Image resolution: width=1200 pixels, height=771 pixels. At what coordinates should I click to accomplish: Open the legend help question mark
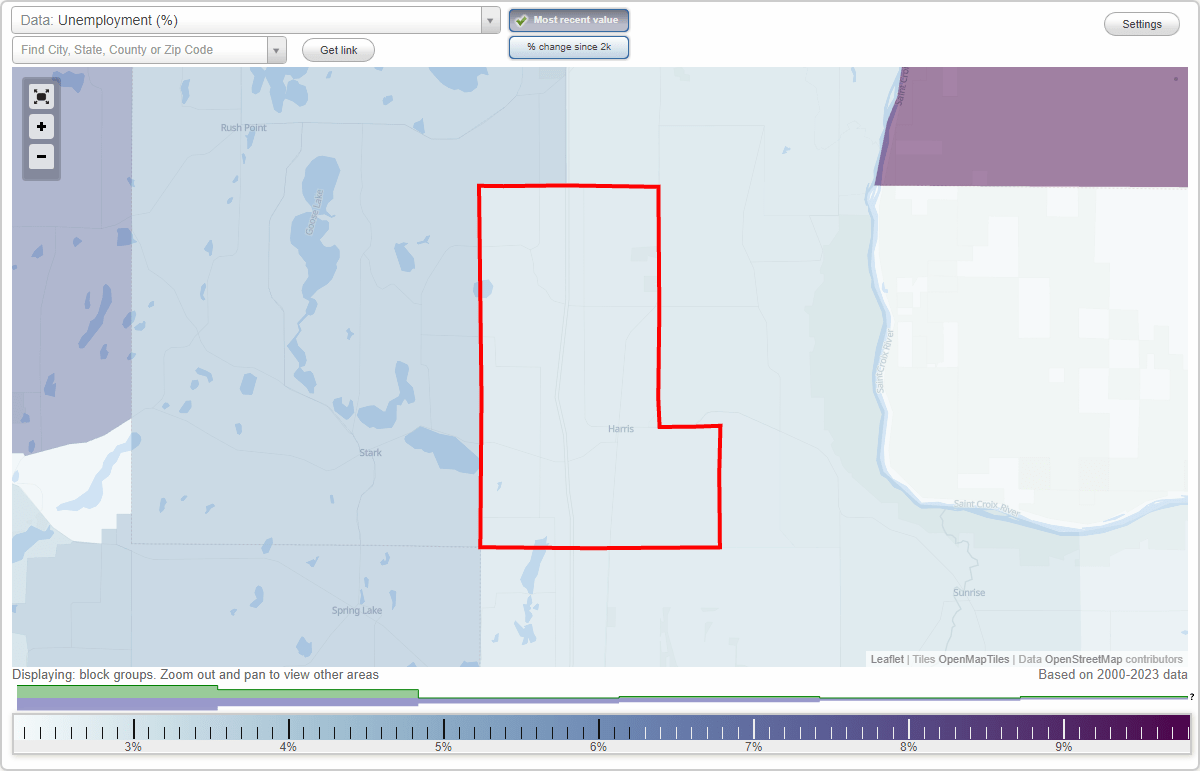(x=1190, y=697)
